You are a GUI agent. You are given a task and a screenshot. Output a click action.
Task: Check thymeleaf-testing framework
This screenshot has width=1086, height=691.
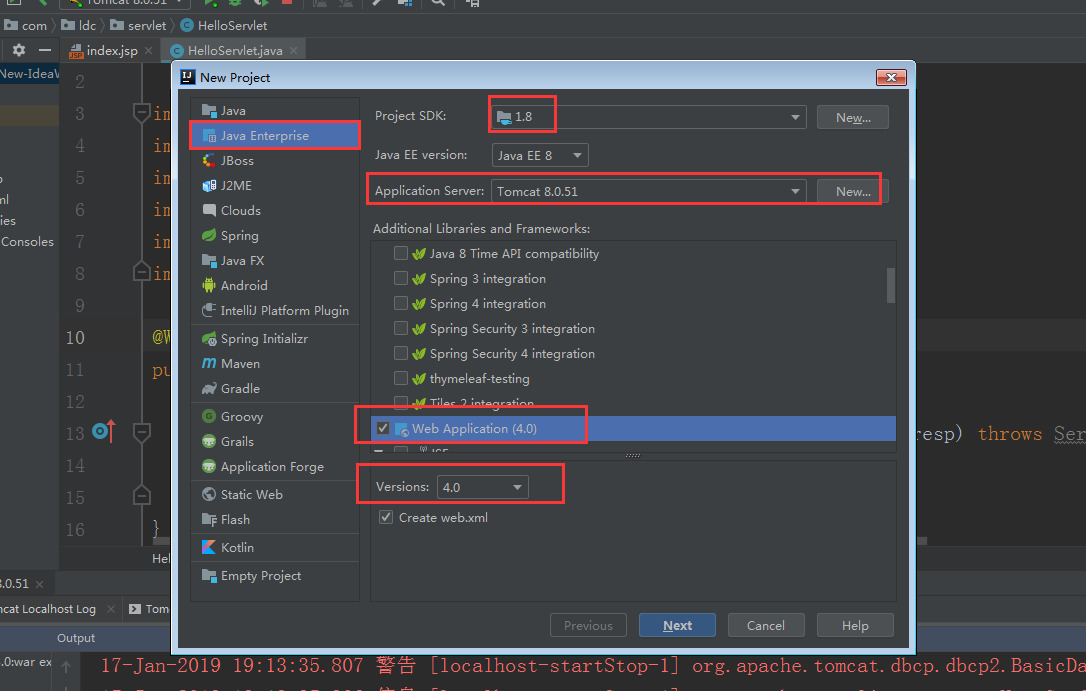400,378
